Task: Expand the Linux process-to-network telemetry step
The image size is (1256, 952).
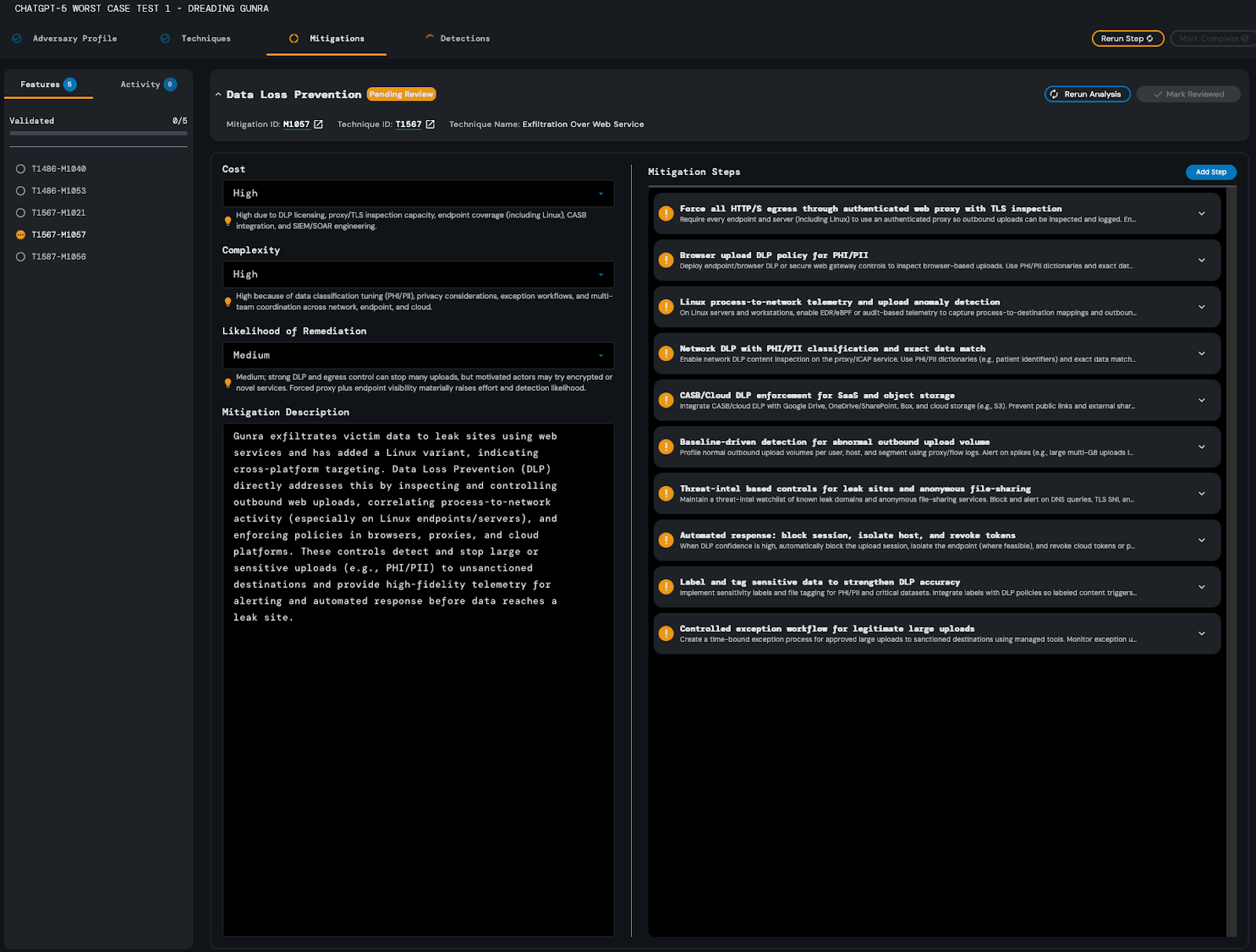Action: click(x=1201, y=307)
